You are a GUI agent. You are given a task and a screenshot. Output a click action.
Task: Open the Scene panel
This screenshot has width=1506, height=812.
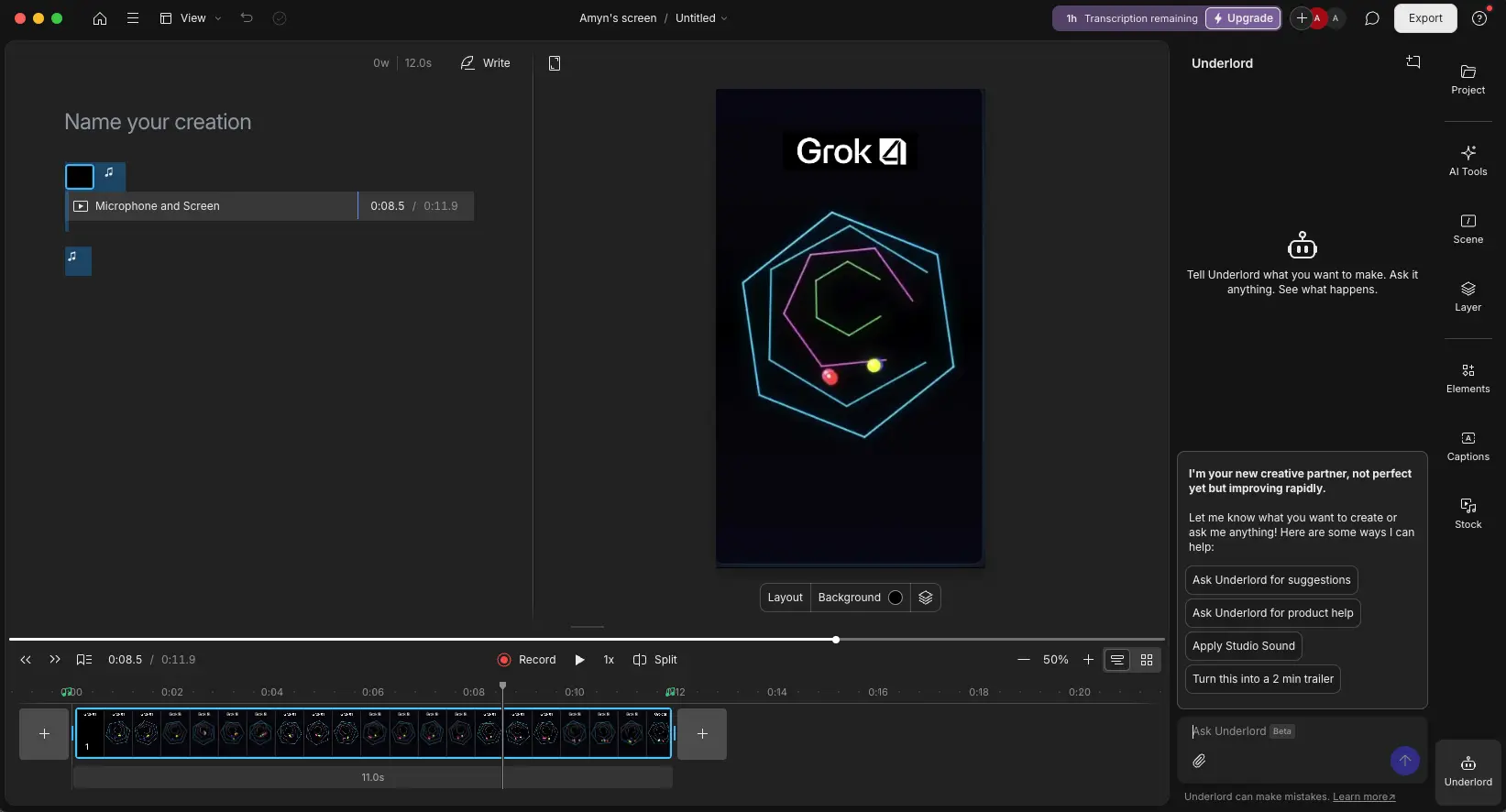(1468, 229)
